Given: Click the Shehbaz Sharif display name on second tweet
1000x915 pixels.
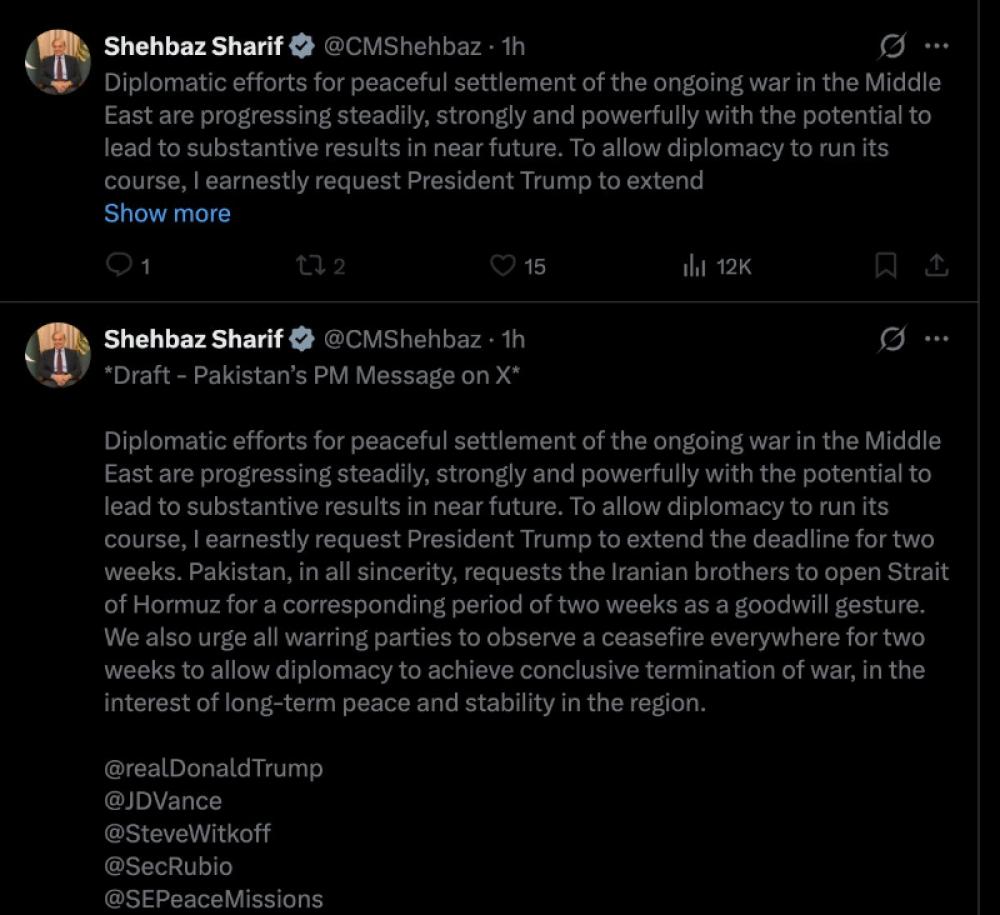Looking at the screenshot, I should [194, 339].
